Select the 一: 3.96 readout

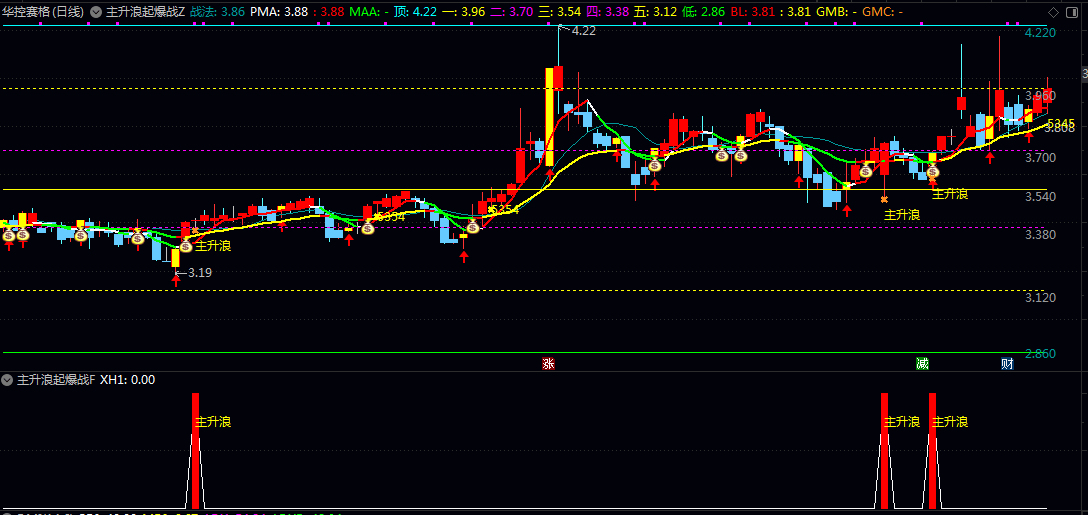(464, 12)
